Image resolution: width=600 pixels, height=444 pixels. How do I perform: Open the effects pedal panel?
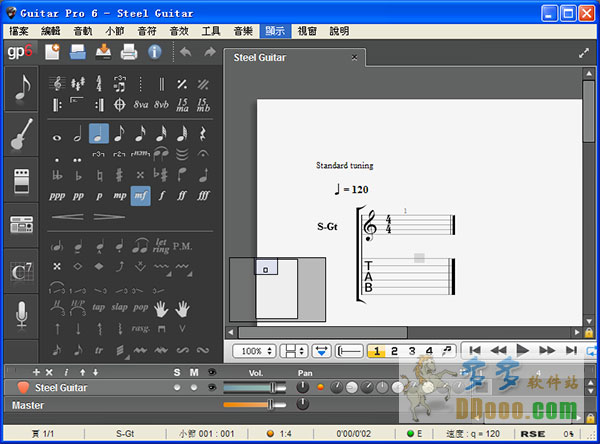point(21,180)
